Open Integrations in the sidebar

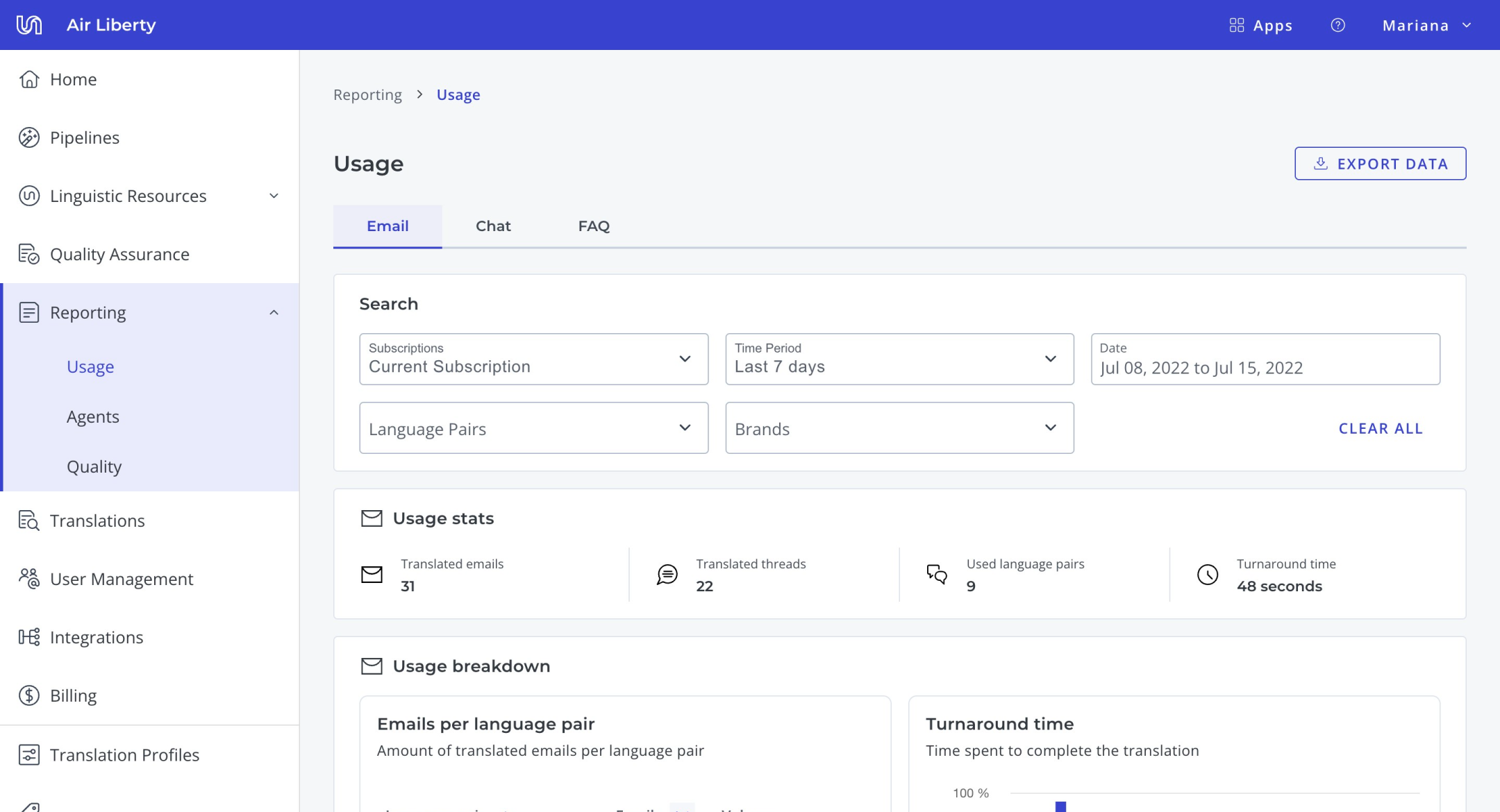(x=149, y=637)
